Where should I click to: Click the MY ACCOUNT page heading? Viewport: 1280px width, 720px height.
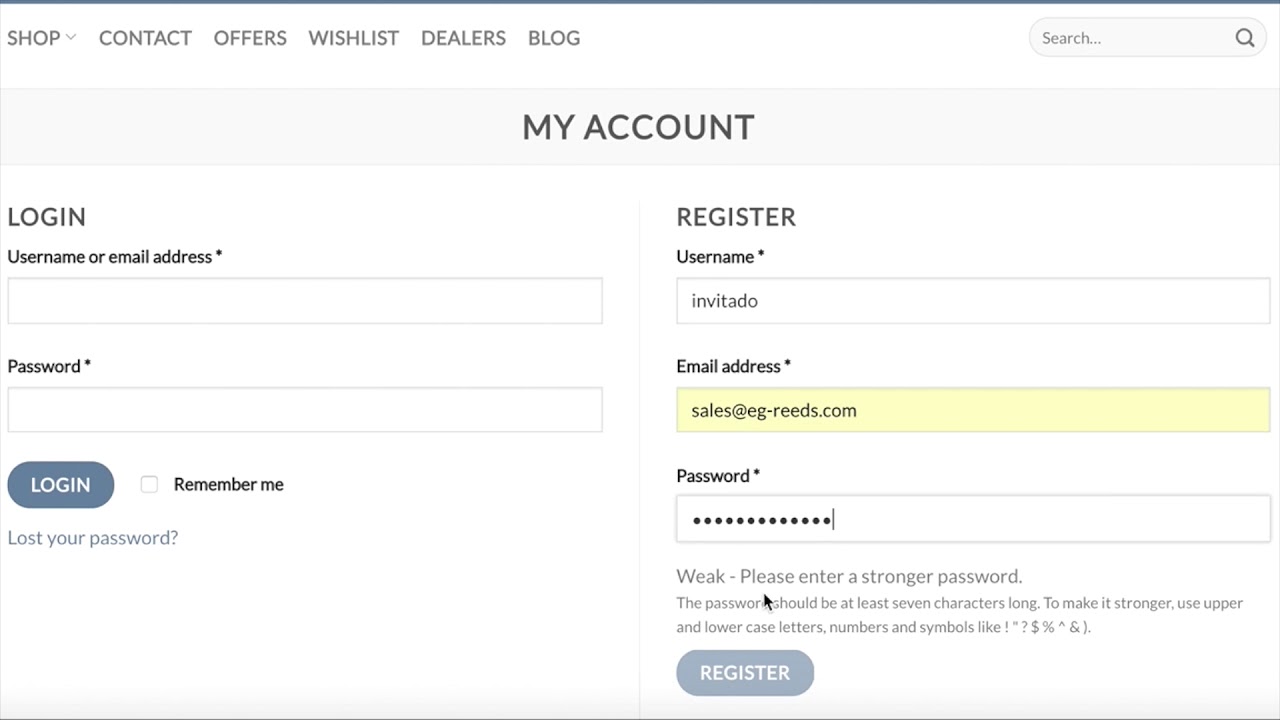coord(638,127)
